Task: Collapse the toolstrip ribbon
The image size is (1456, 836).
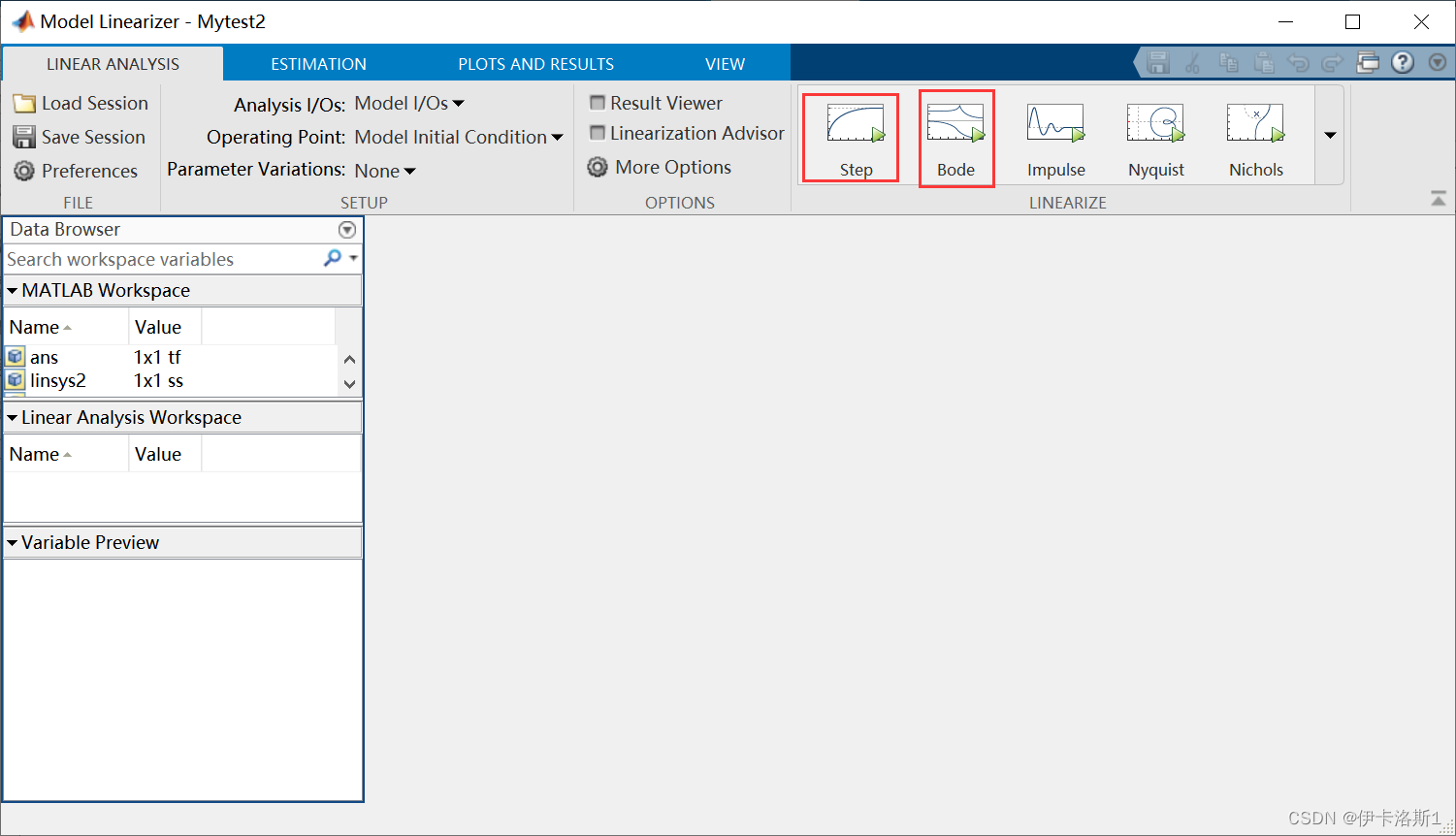Action: (1439, 199)
